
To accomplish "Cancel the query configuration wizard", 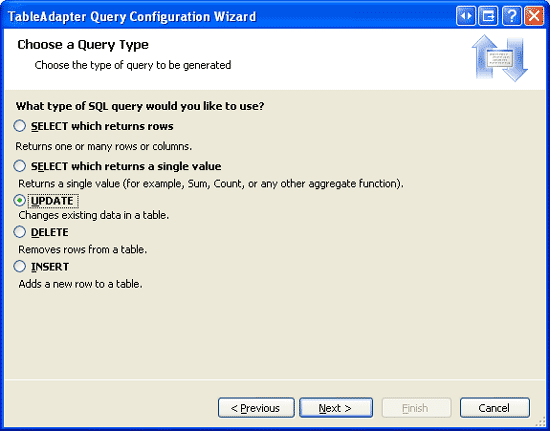I will coord(495,408).
